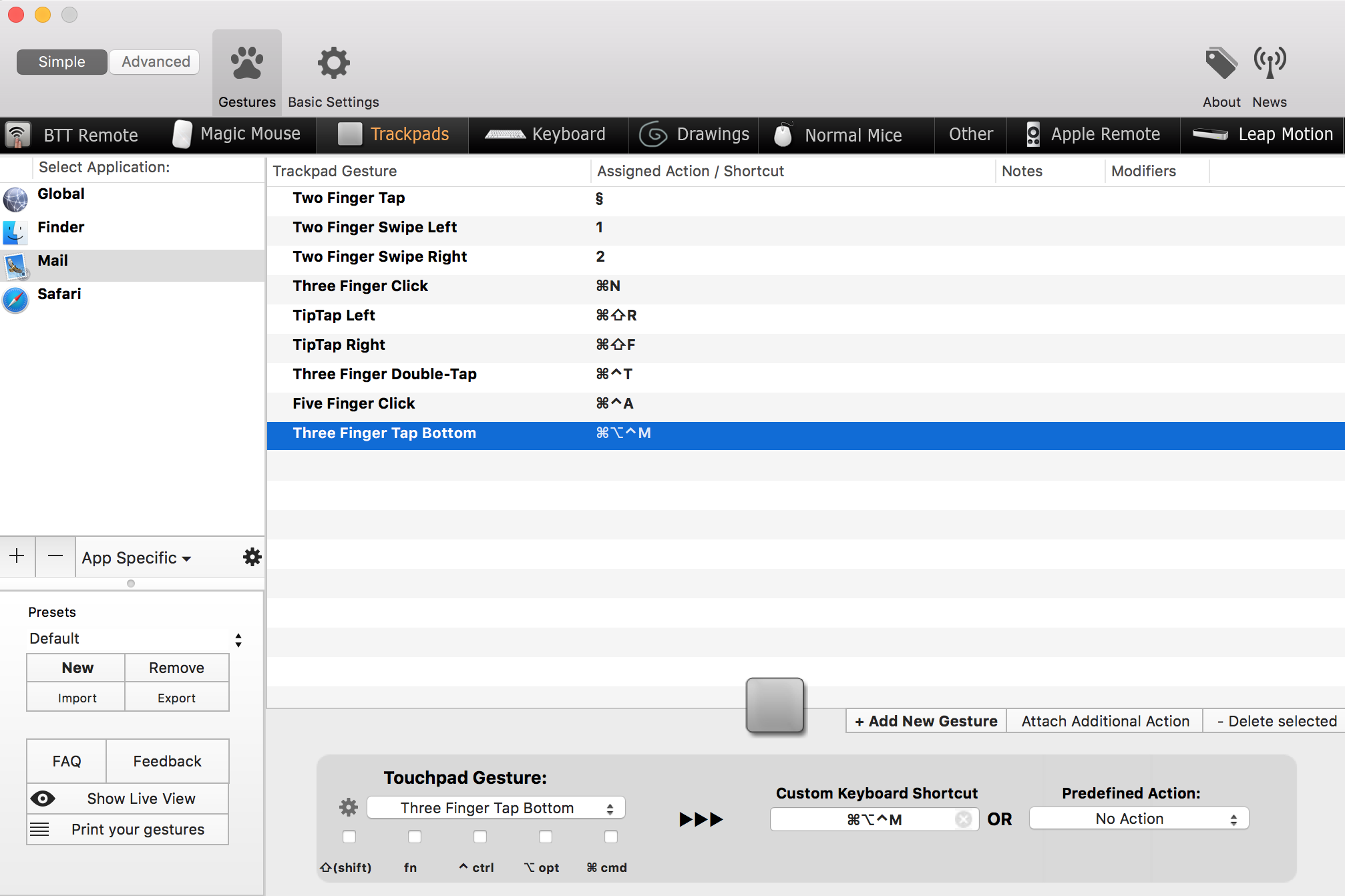
Task: Open the Feedback button
Action: (167, 761)
